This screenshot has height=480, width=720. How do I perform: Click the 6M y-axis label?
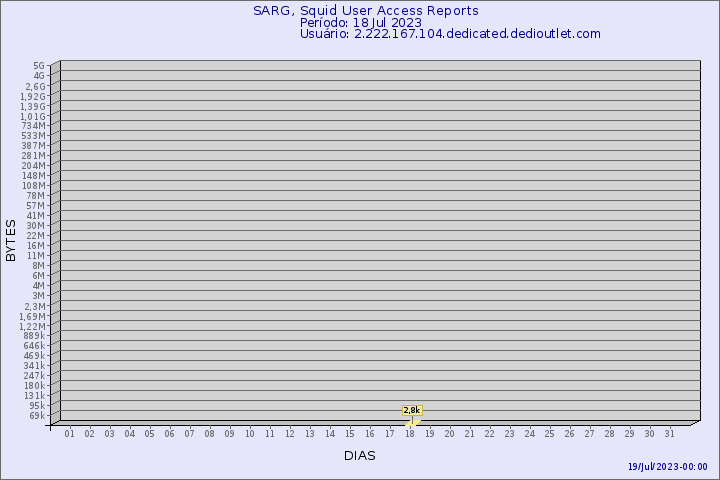point(39,276)
